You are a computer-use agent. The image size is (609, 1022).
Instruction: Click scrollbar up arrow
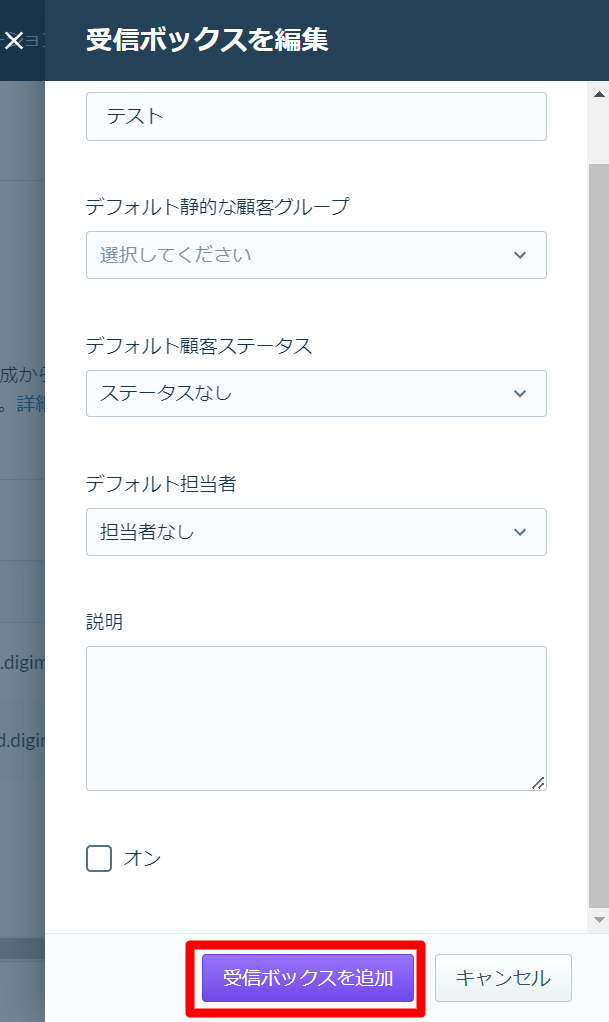point(599,95)
